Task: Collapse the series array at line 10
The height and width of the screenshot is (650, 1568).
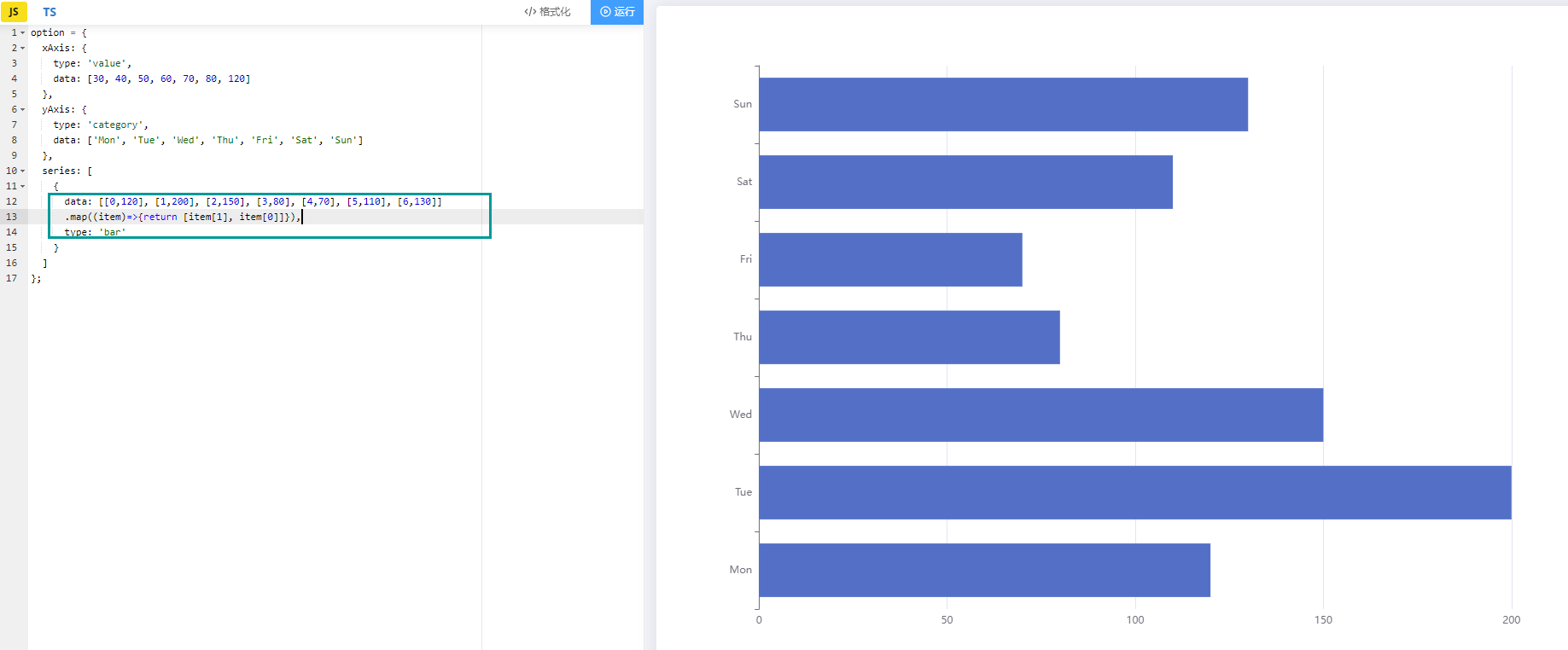Action: click(x=23, y=171)
